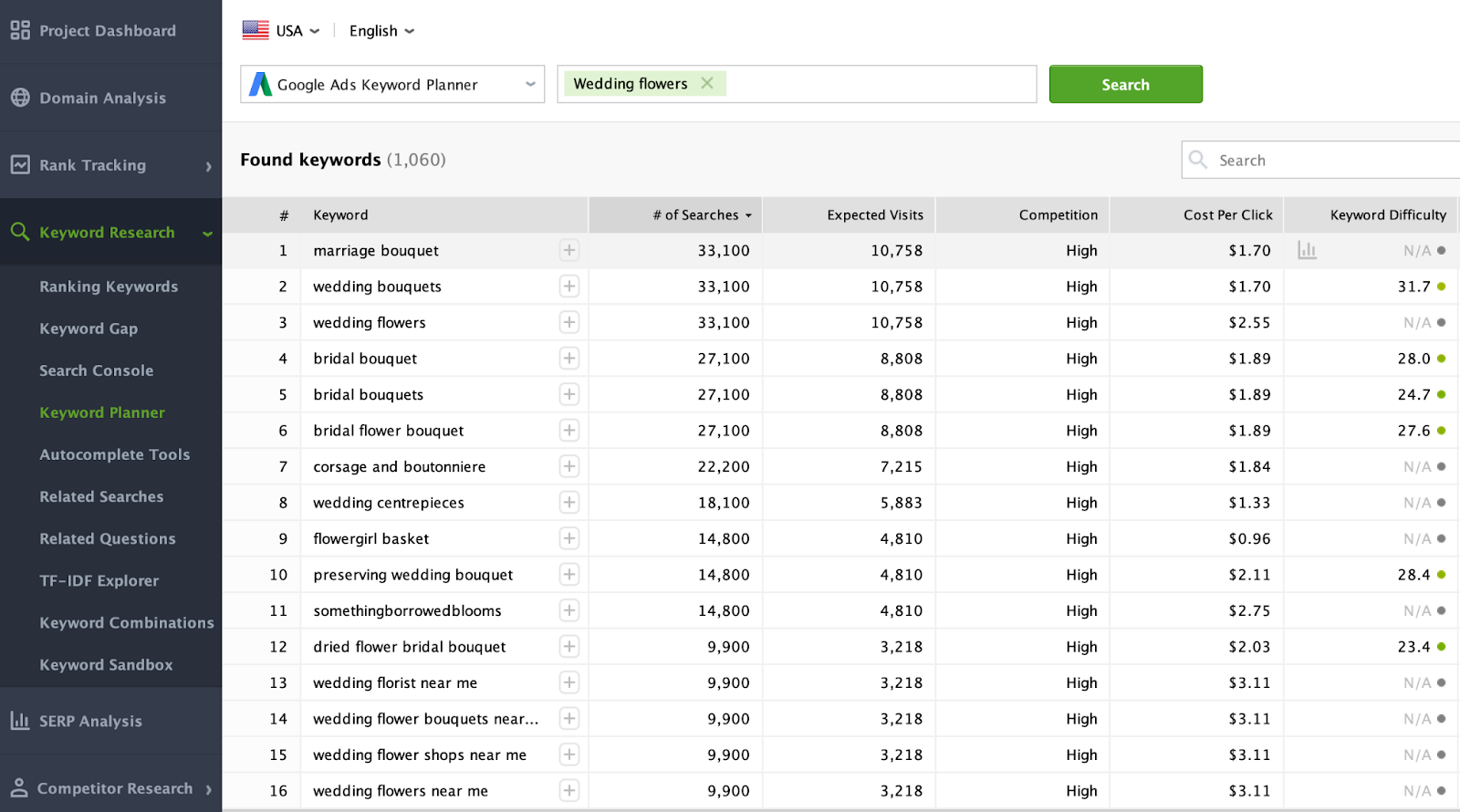
Task: Open the USA country dropdown
Action: 281,31
